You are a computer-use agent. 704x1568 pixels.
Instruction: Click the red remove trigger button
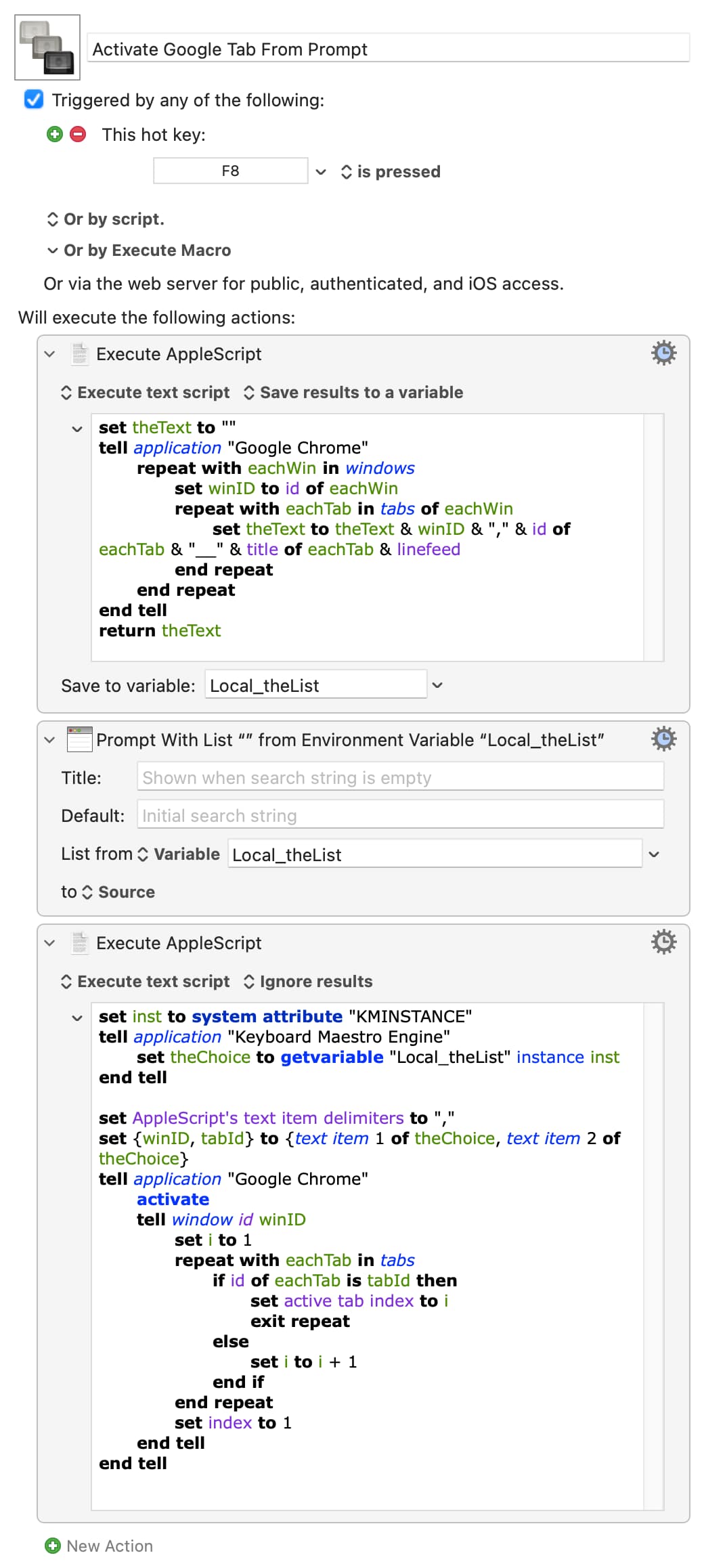tap(79, 134)
